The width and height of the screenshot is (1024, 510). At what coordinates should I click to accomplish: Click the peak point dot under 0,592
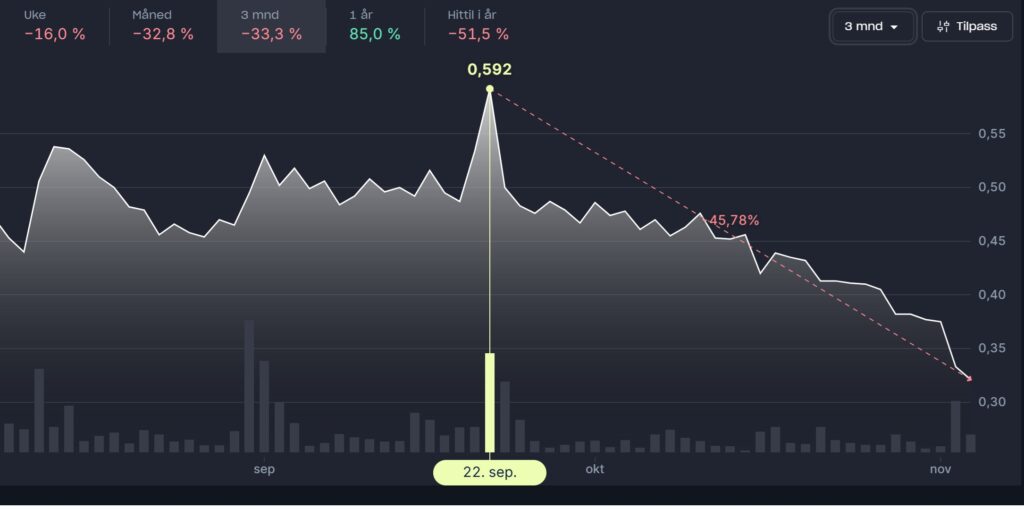point(490,89)
